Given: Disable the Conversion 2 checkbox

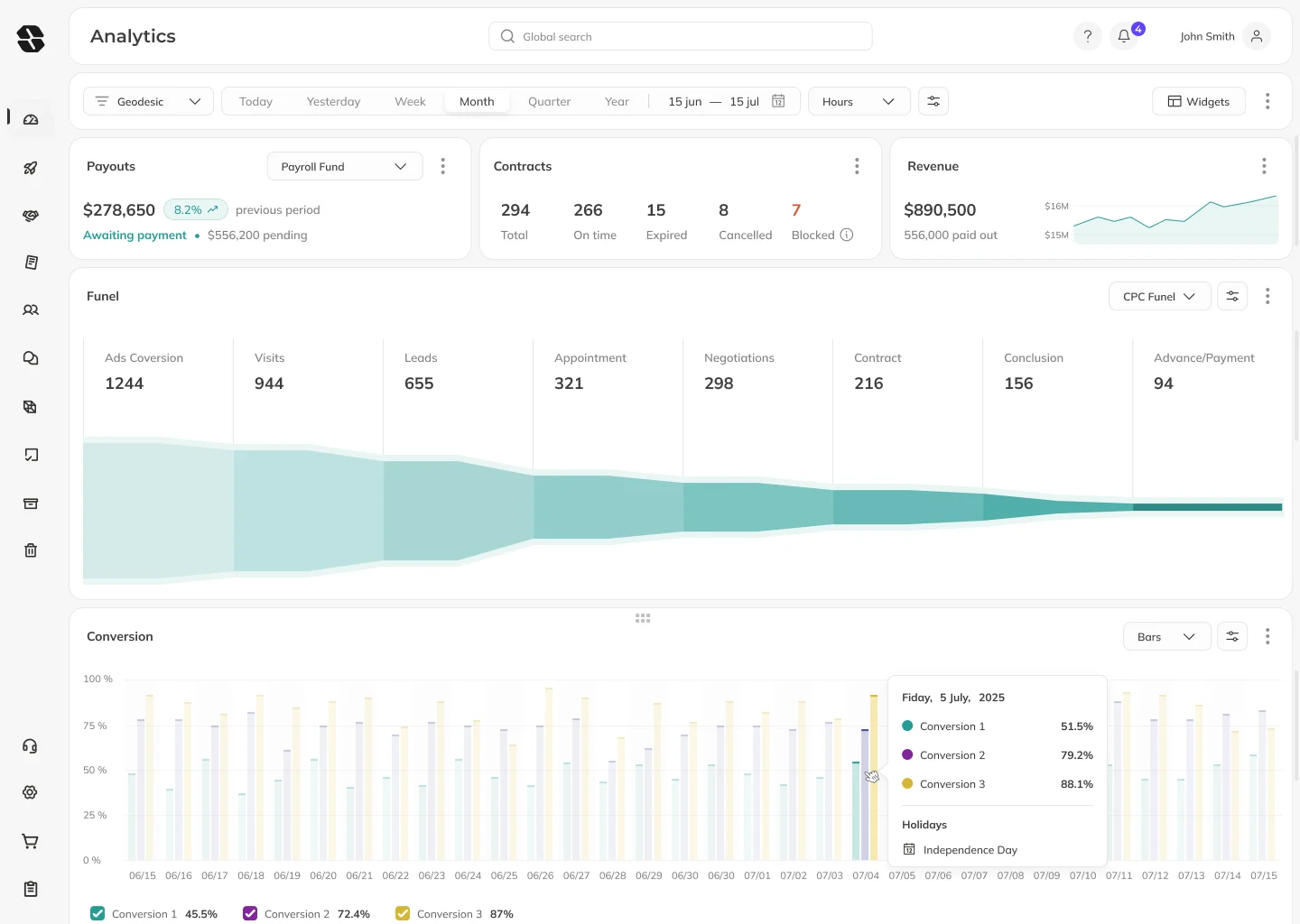Looking at the screenshot, I should click(x=250, y=913).
